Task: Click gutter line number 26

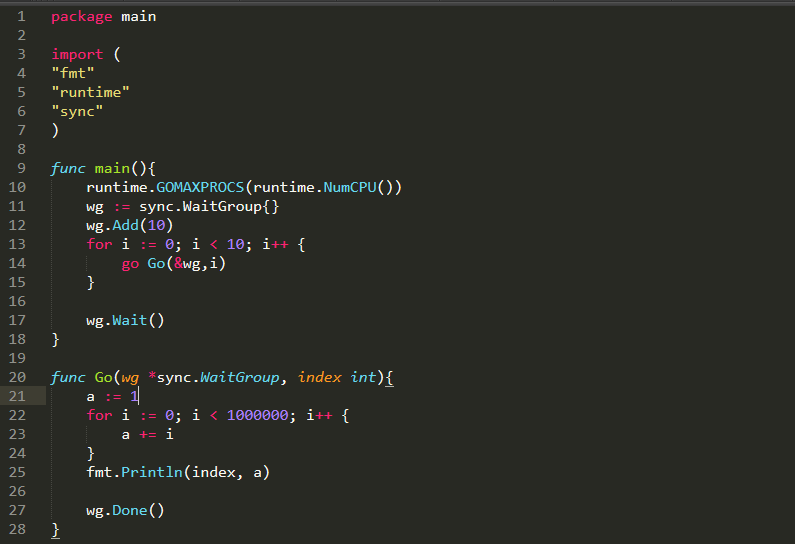Action: [x=17, y=491]
